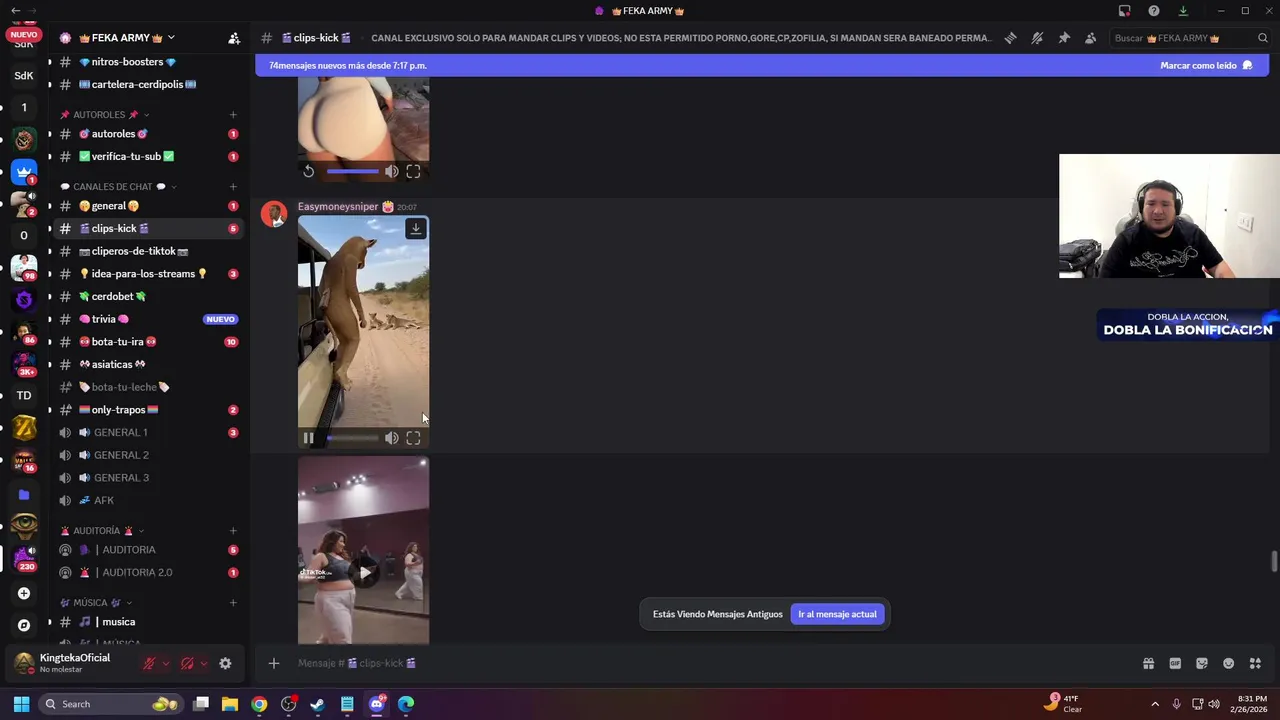Toggle fullscreen on the lion video
Screen dimensions: 1280x720
(x=413, y=438)
